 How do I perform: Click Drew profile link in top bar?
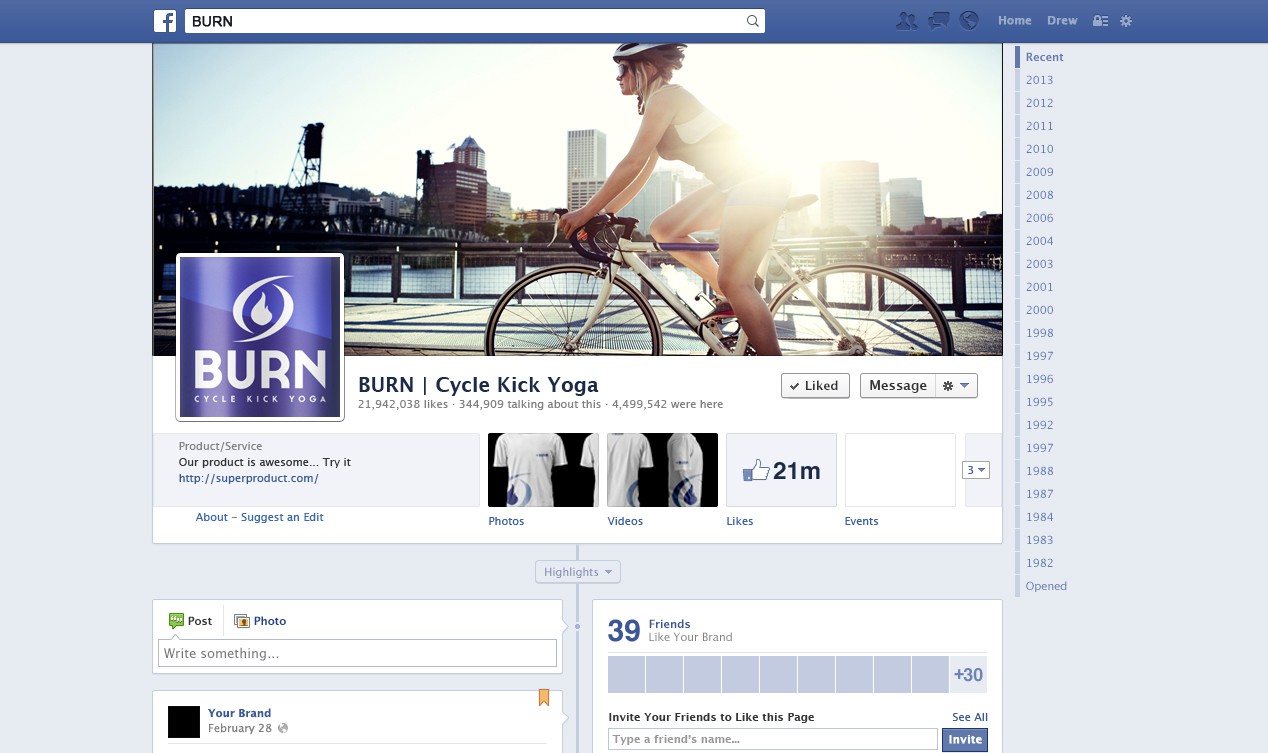tap(1062, 21)
